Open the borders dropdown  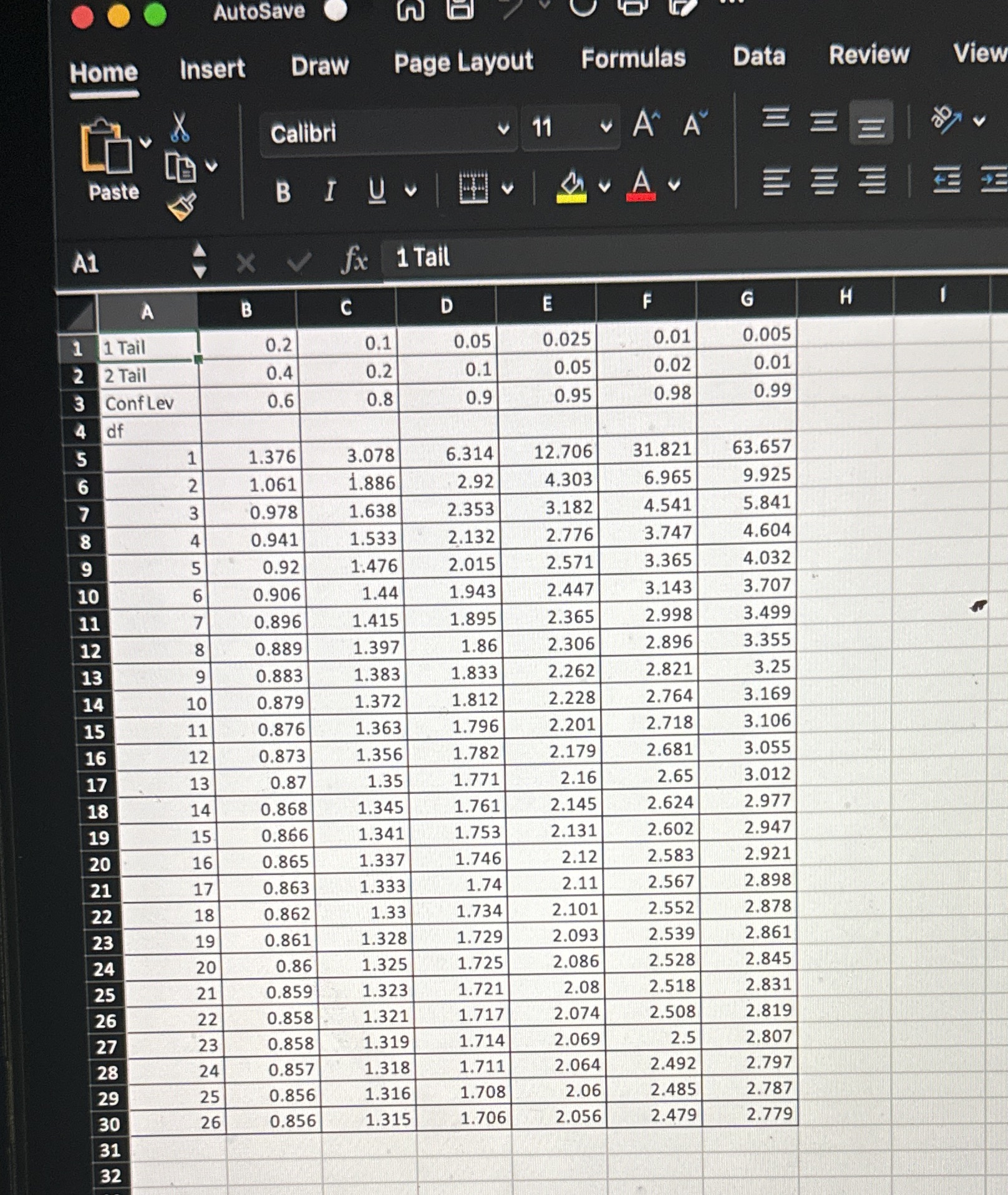click(x=508, y=187)
